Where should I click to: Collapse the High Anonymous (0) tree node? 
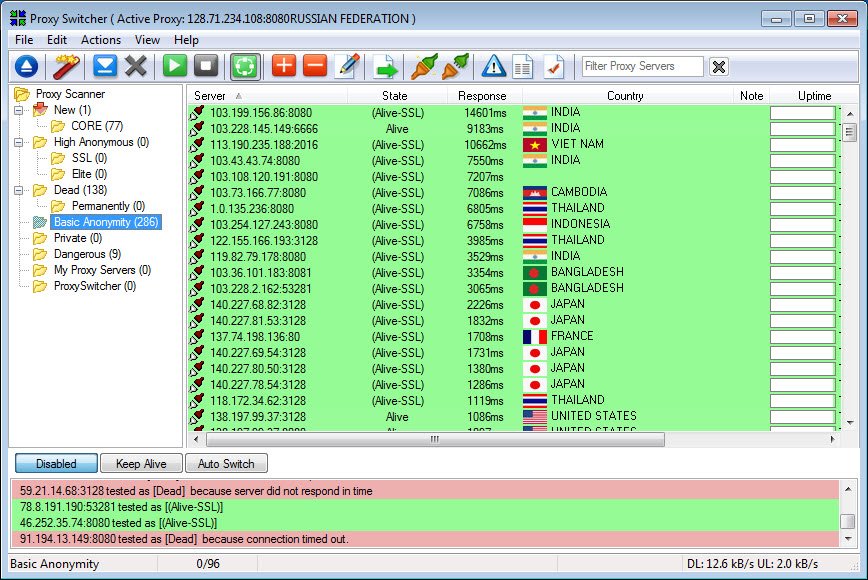(19, 142)
